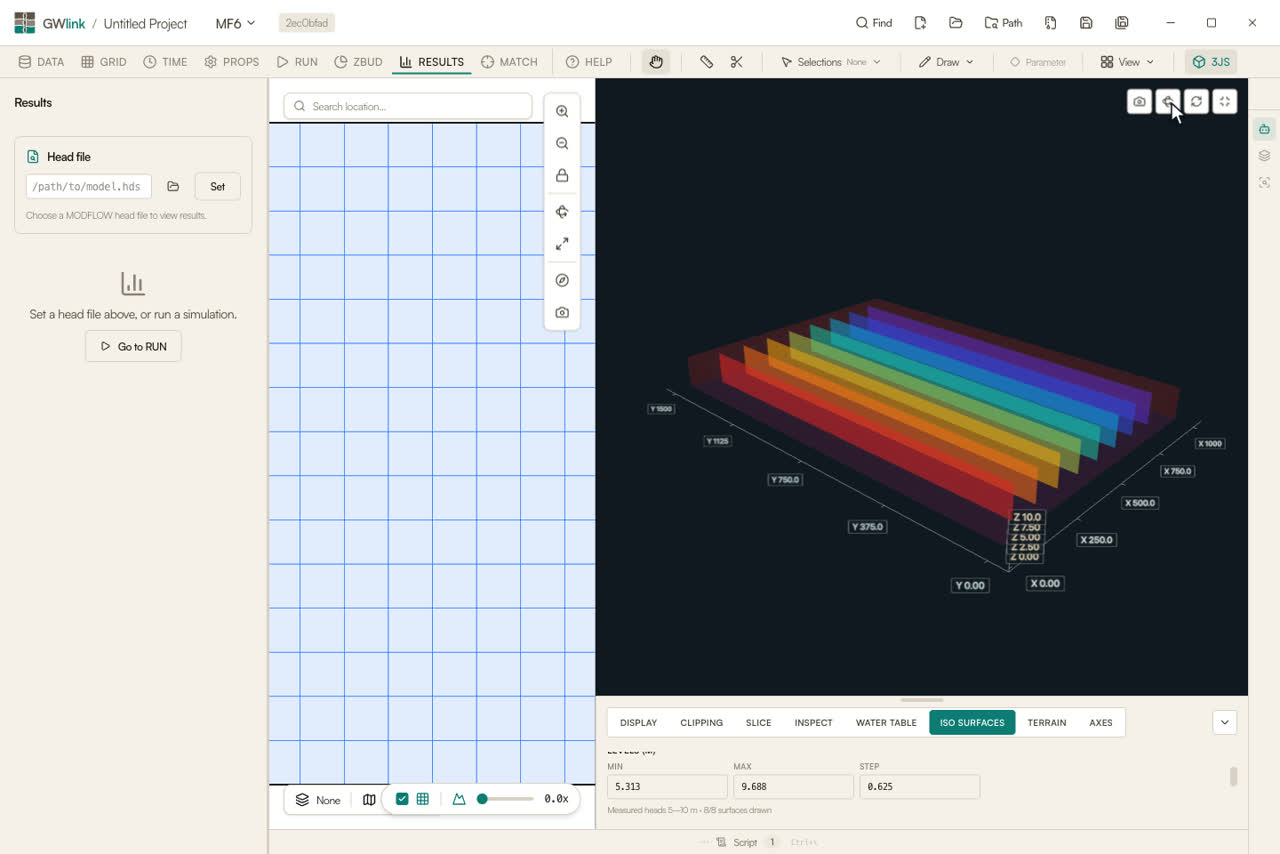Click the Save disk icon
The image size is (1280, 854).
pos(1086,23)
